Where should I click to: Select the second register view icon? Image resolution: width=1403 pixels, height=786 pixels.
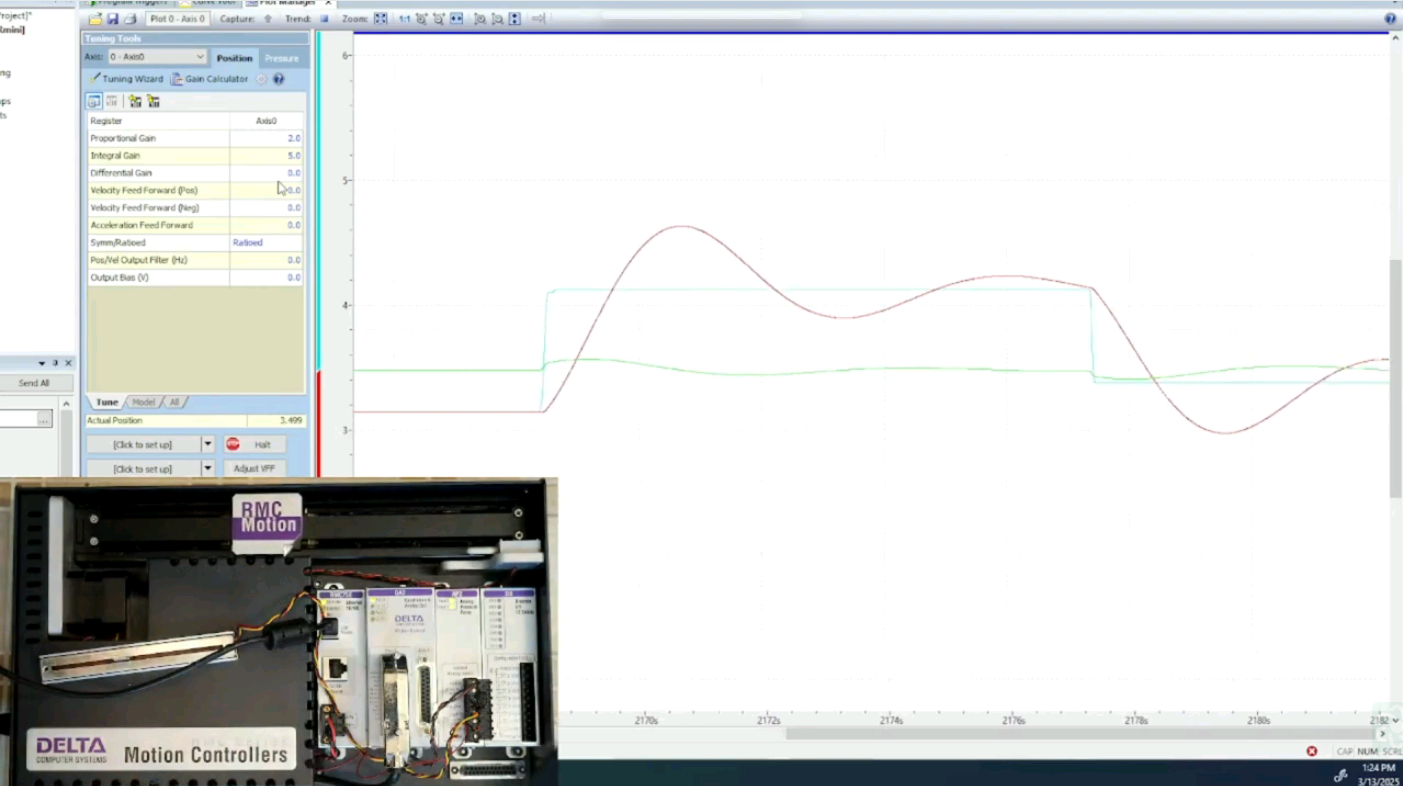112,101
